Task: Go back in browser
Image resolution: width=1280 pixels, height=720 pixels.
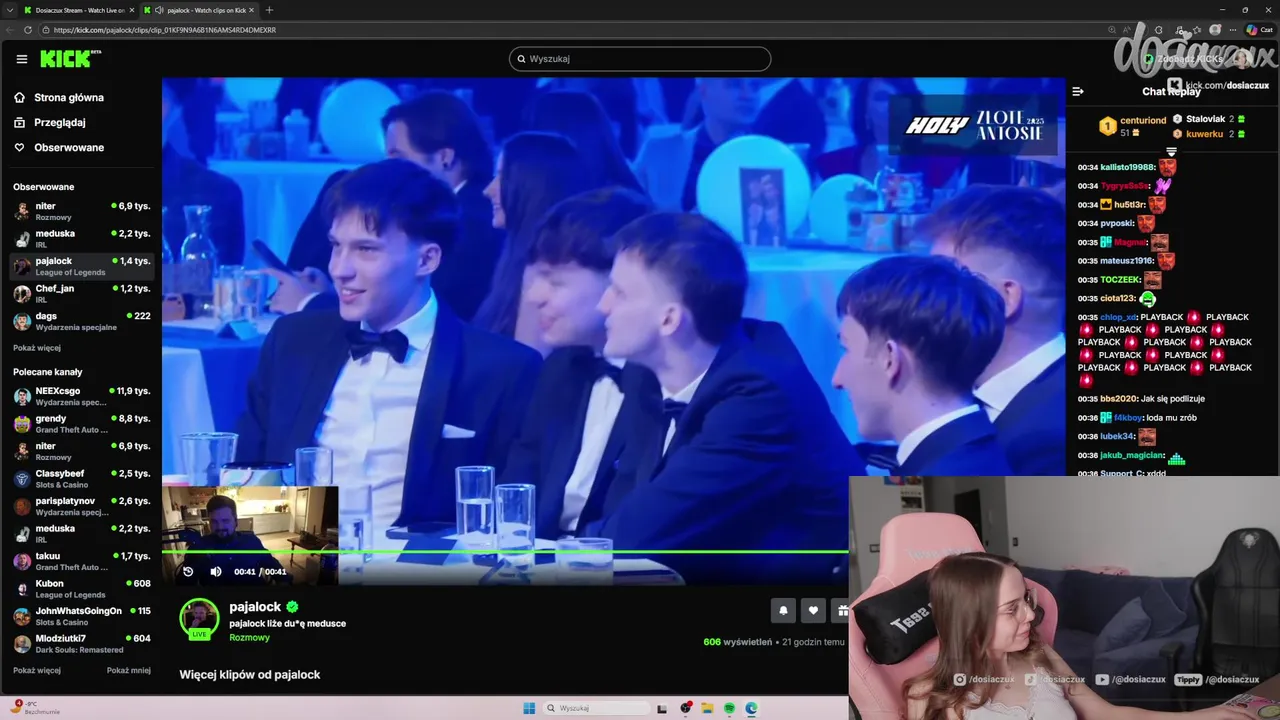Action: [10, 30]
